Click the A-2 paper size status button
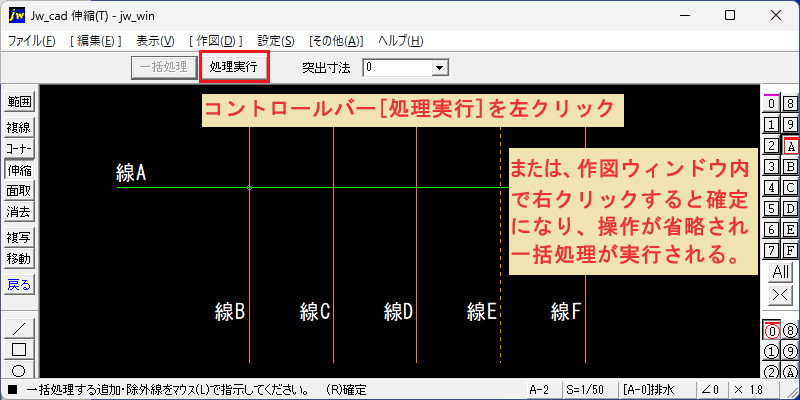Viewport: 800px width, 400px height. pos(542,390)
